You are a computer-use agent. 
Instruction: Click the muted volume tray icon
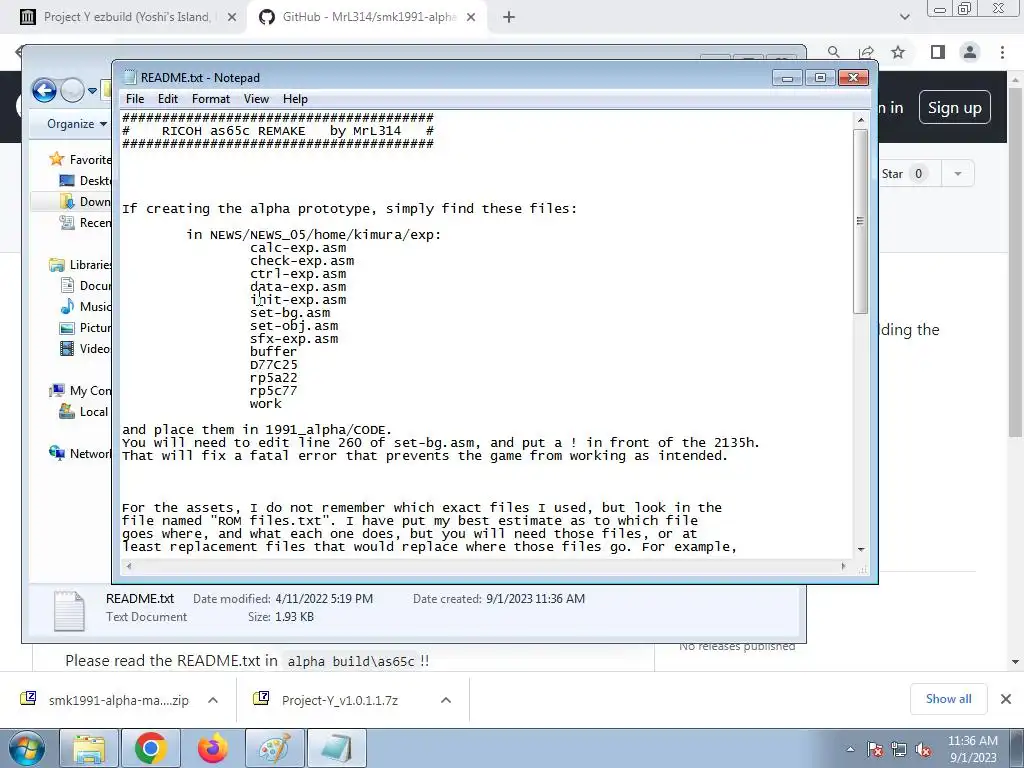tap(923, 749)
